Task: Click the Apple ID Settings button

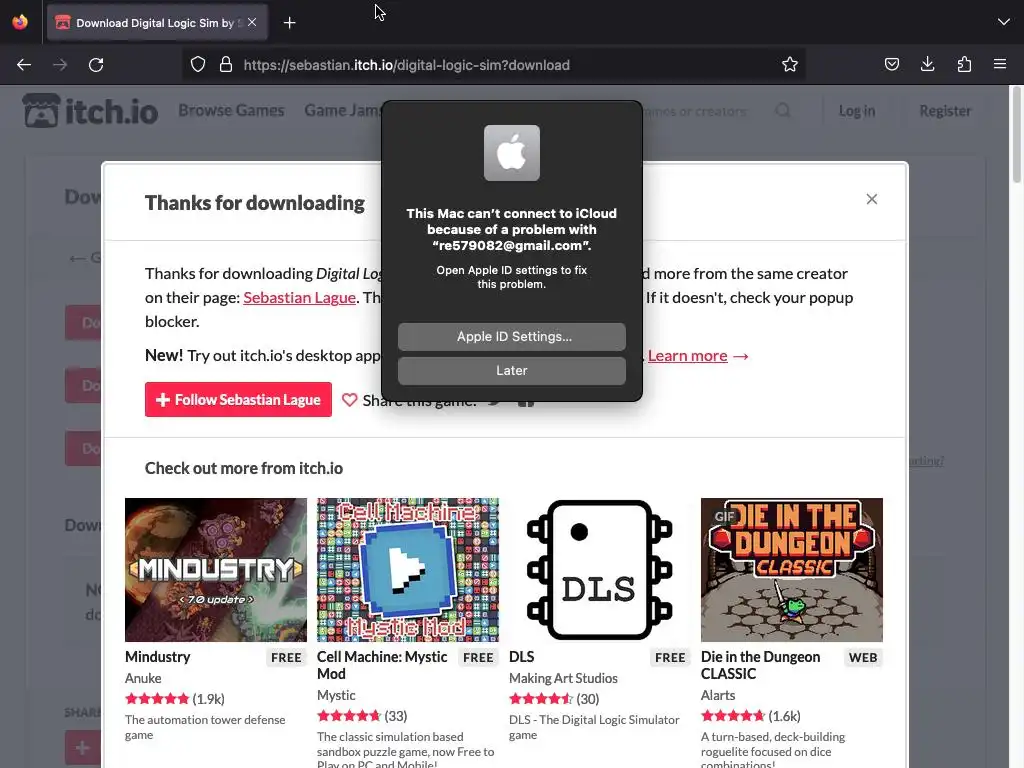Action: (511, 336)
